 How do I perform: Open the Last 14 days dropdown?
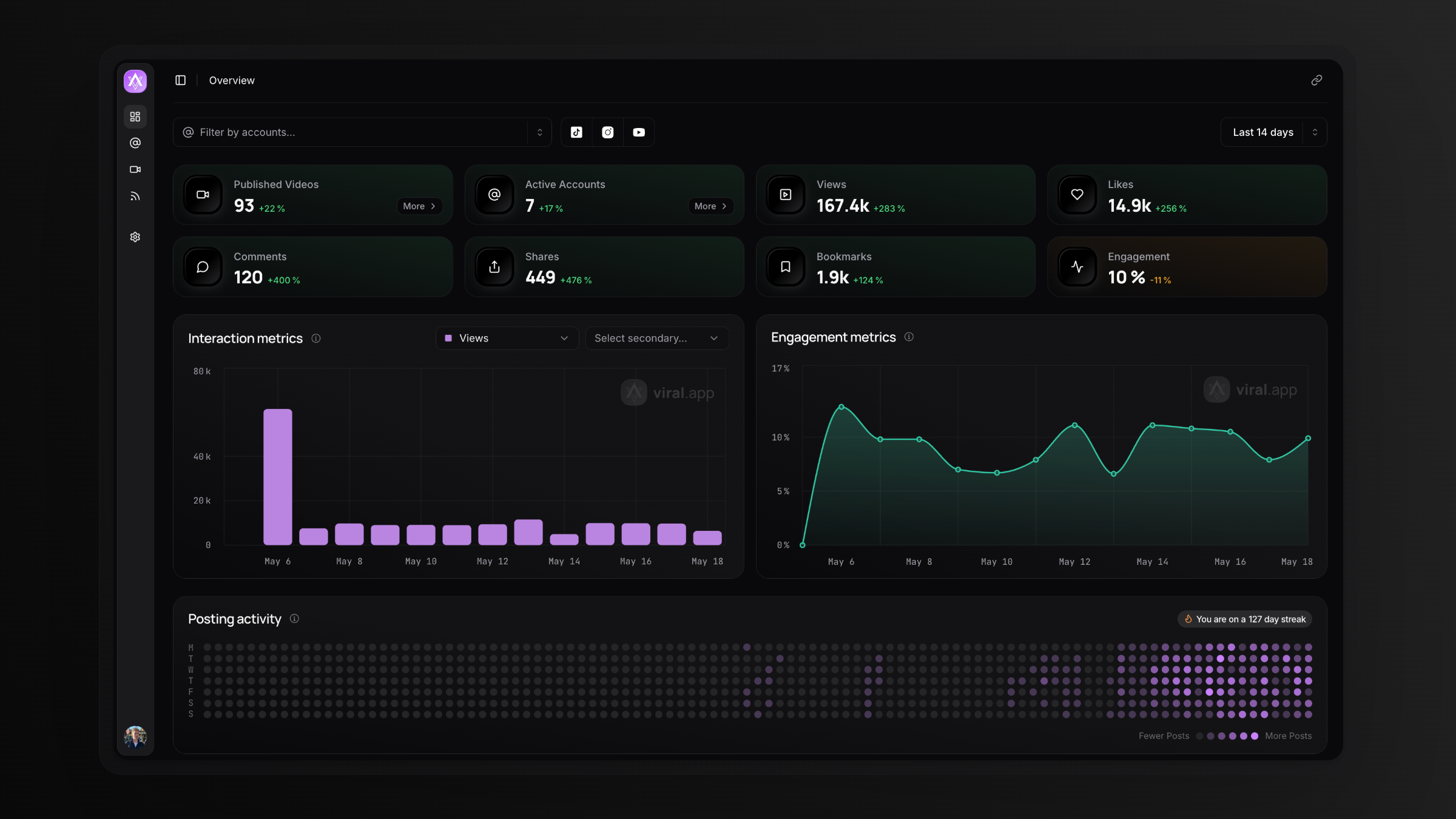point(1273,132)
